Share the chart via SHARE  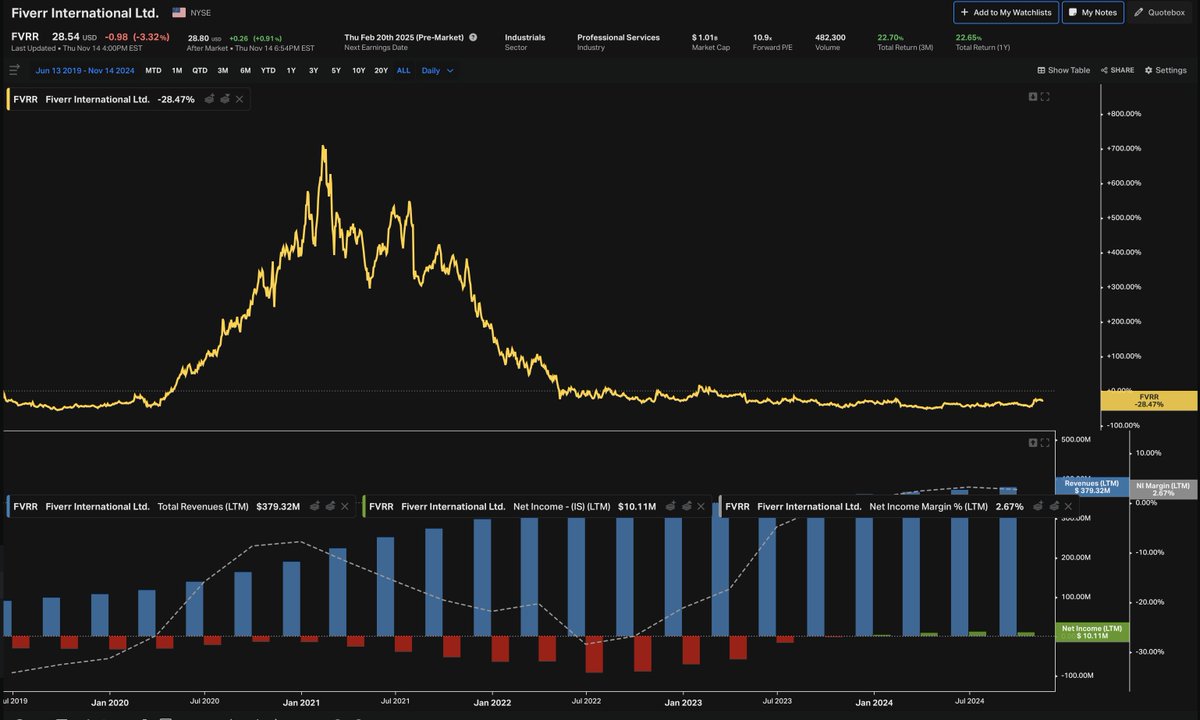(x=1117, y=70)
